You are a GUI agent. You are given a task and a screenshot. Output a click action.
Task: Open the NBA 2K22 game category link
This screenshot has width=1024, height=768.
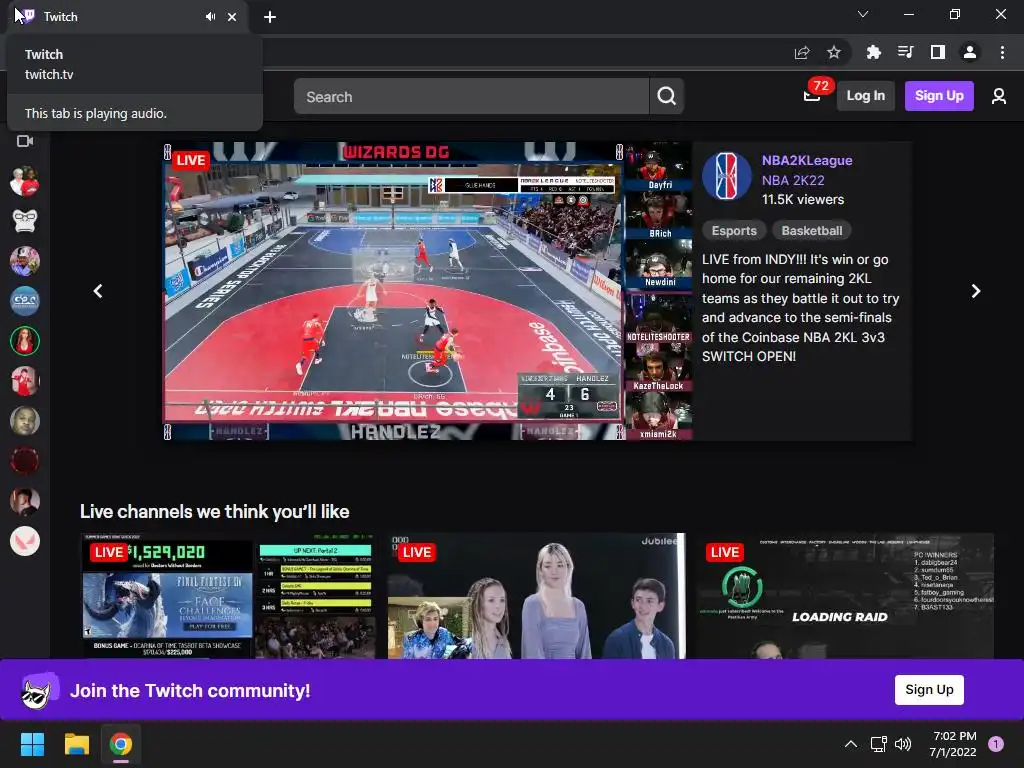tap(793, 180)
